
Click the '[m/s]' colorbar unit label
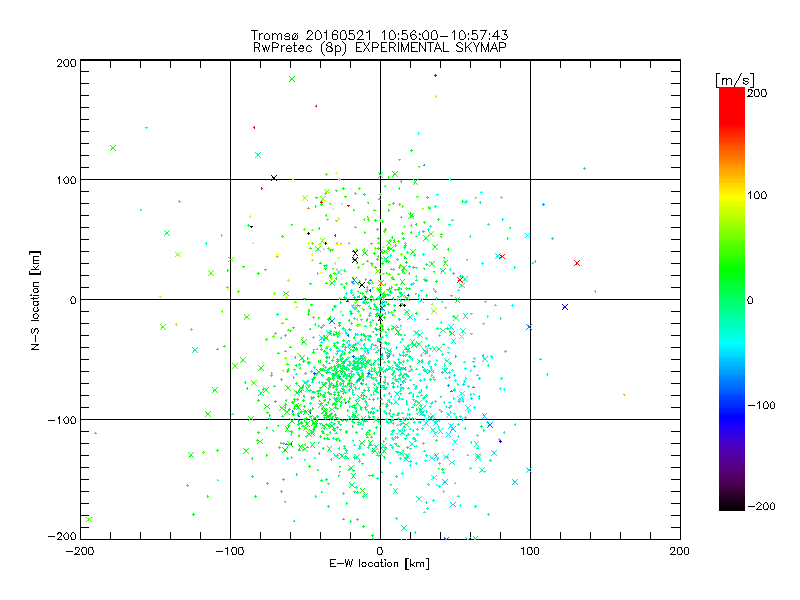tap(734, 80)
